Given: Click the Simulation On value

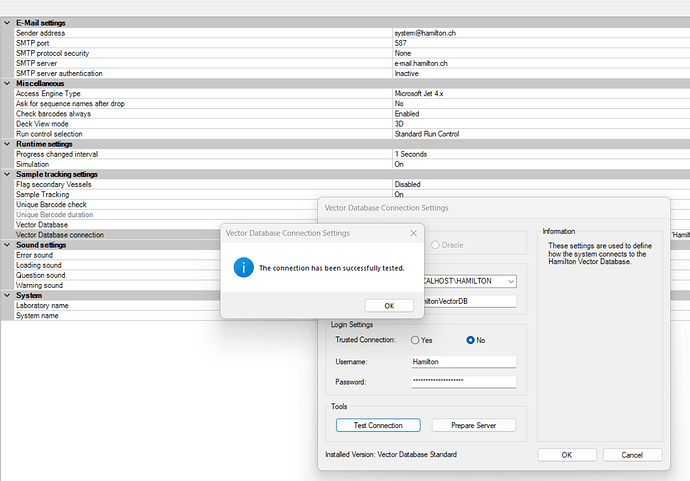Looking at the screenshot, I should coord(399,165).
